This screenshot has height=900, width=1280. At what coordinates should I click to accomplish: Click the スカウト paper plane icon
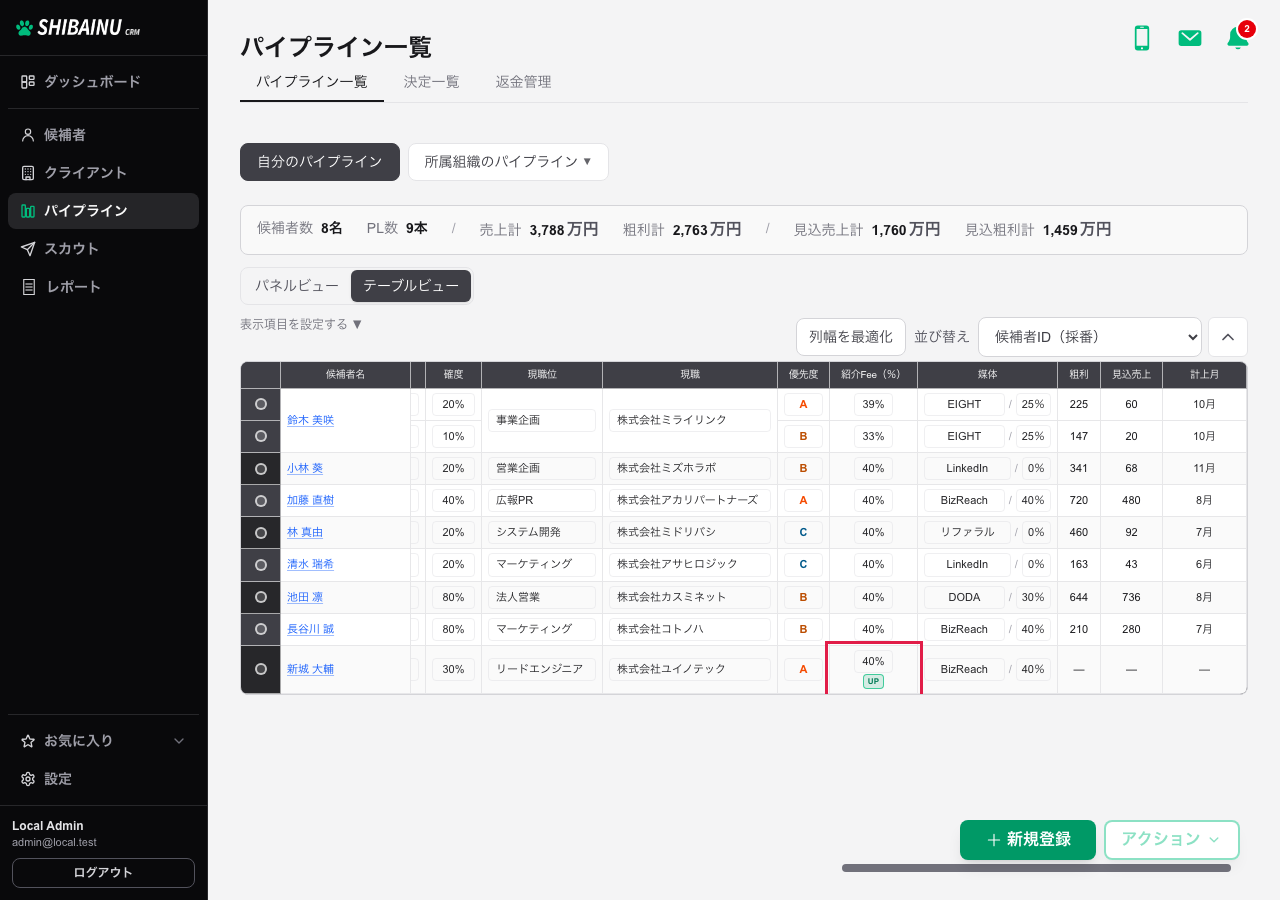coord(28,249)
